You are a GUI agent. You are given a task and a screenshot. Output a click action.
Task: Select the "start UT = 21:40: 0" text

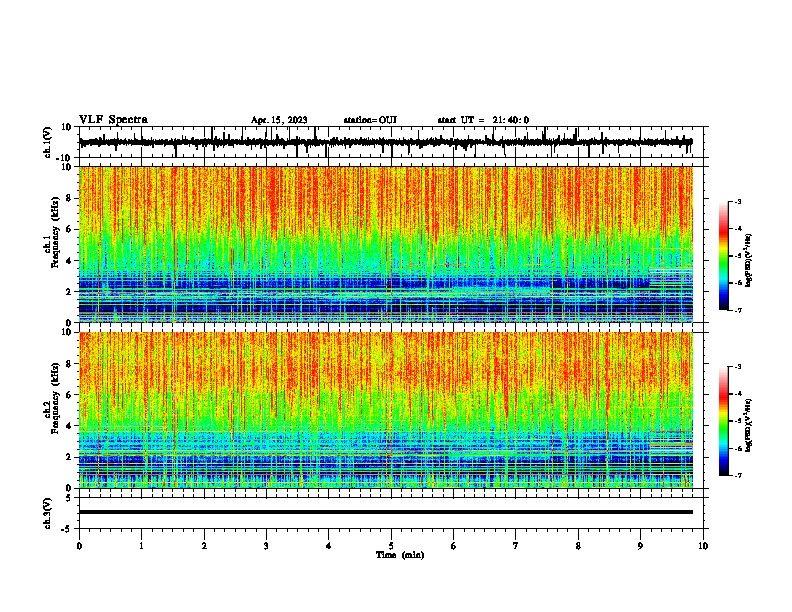(x=483, y=120)
